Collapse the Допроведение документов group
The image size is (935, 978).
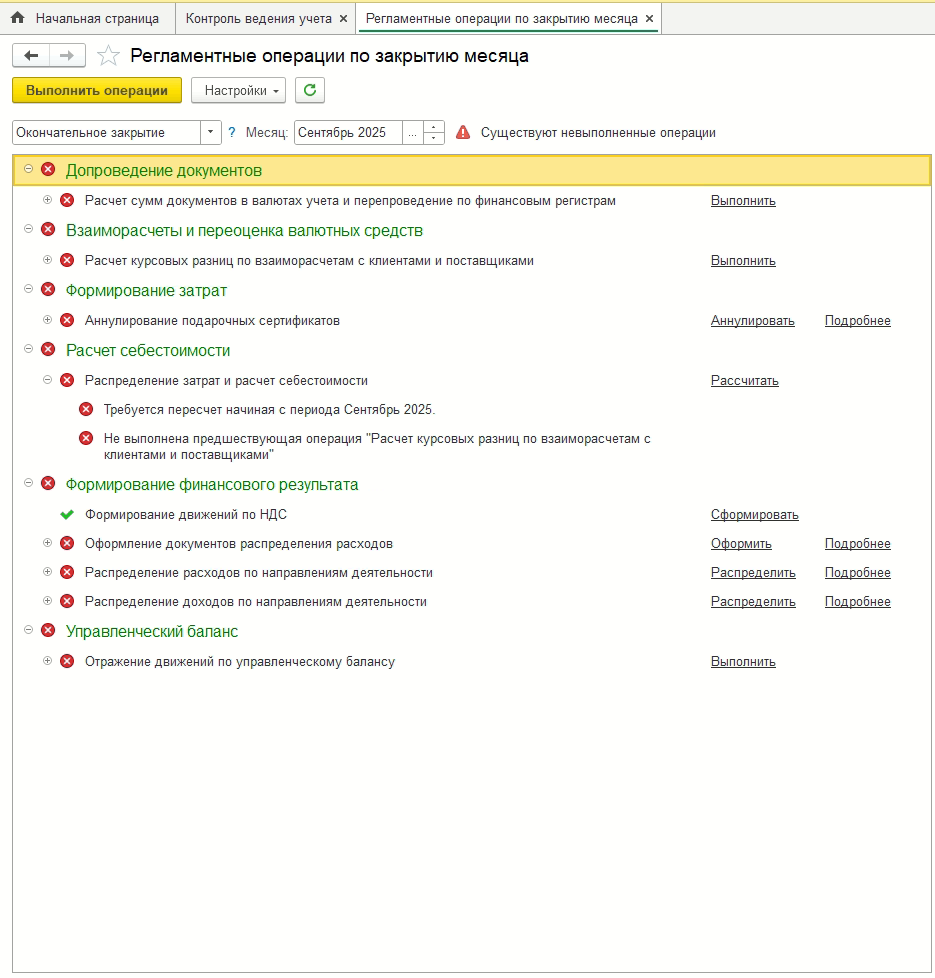tap(28, 170)
